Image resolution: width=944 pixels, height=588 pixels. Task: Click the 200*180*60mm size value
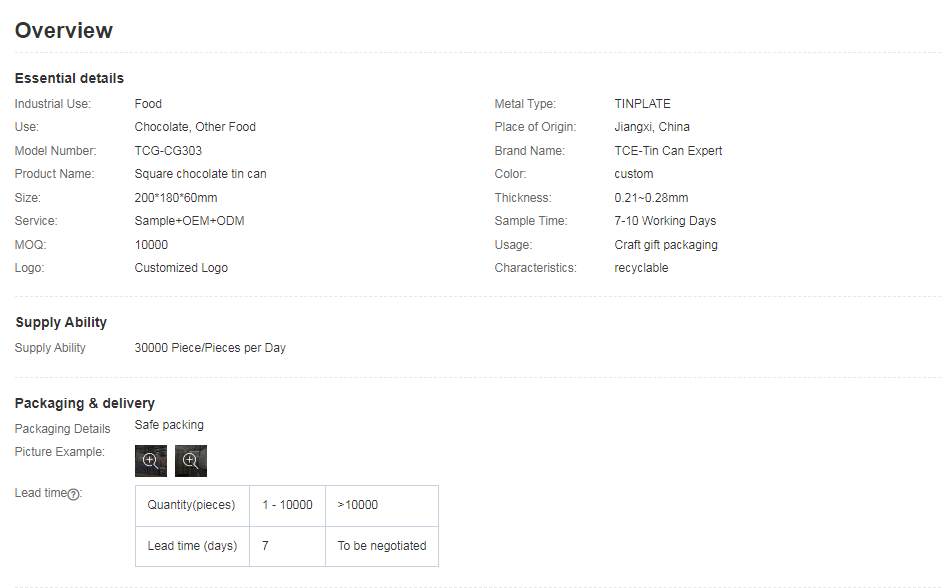[x=175, y=198]
